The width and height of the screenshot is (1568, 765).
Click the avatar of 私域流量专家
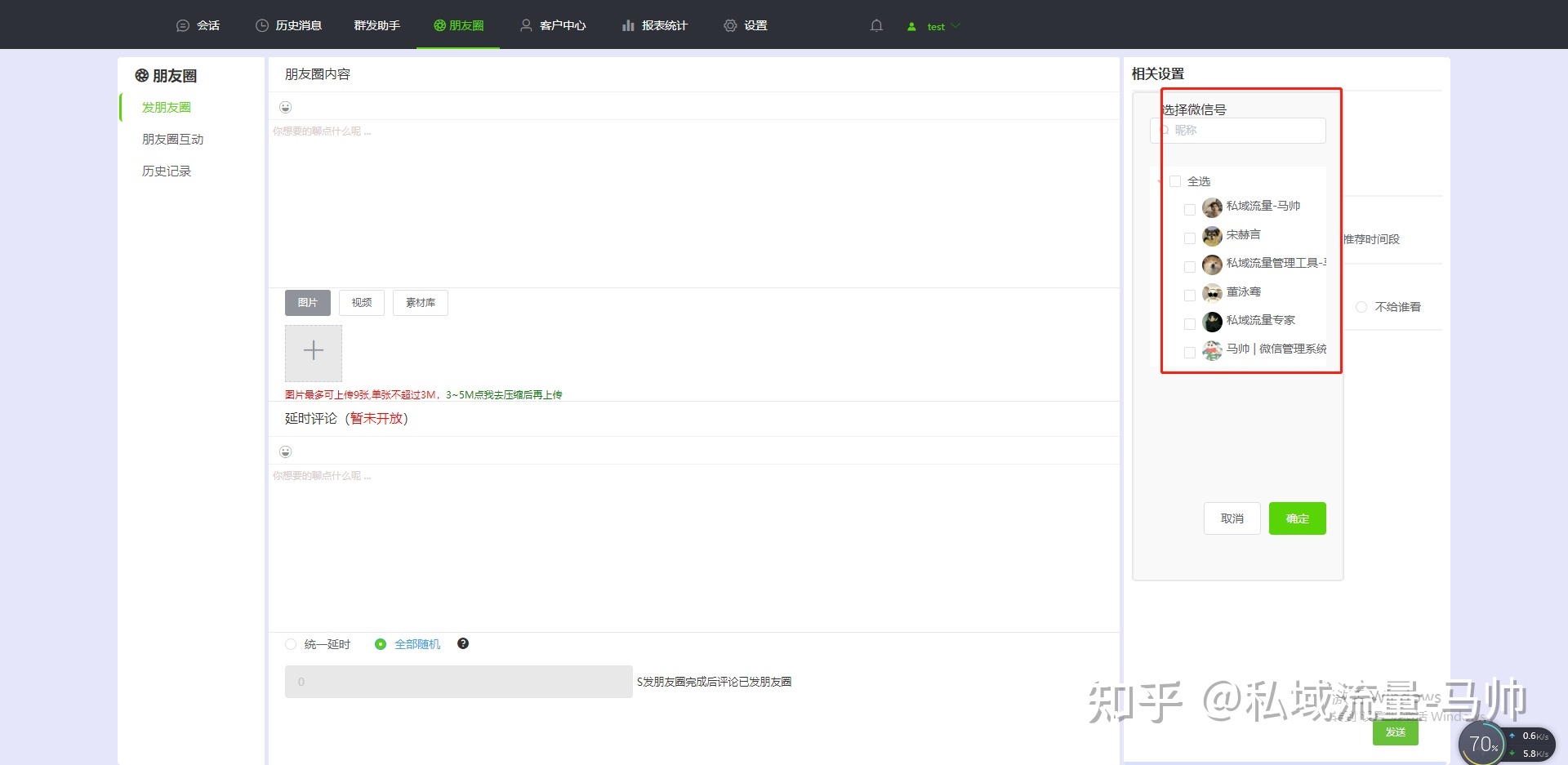[x=1212, y=322]
